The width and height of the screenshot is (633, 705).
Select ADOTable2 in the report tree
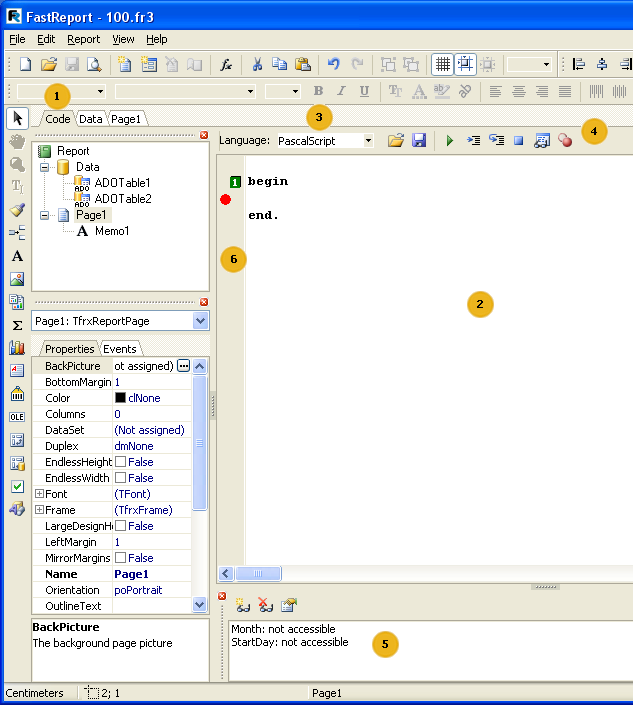[x=122, y=199]
